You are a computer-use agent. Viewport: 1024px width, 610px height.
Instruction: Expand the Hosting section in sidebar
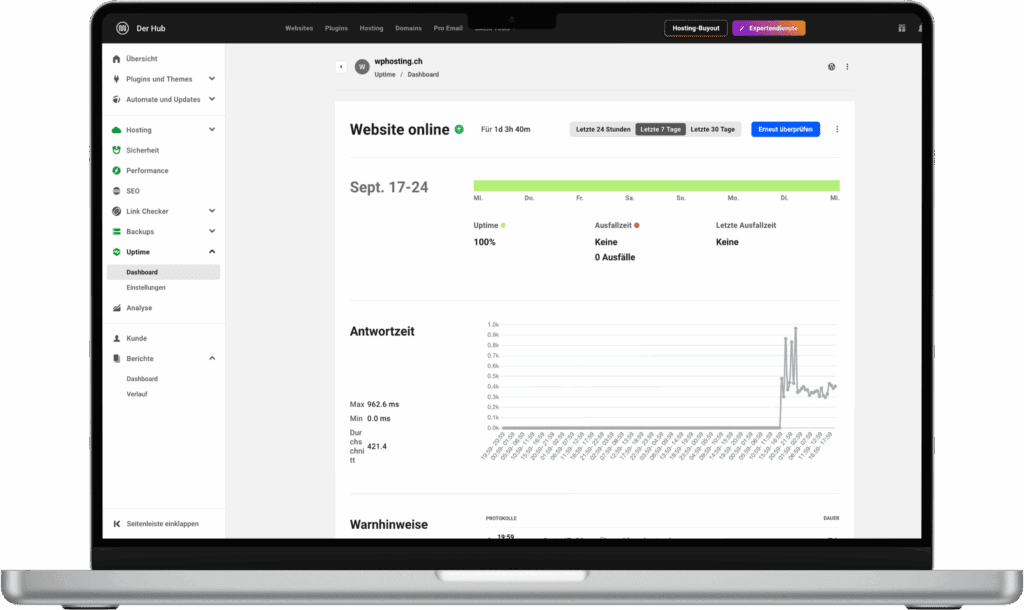pos(210,129)
